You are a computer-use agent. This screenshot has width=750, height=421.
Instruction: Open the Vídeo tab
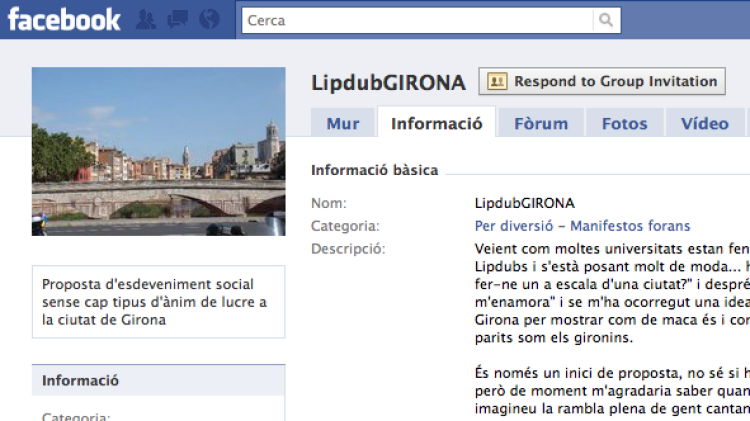coord(705,123)
